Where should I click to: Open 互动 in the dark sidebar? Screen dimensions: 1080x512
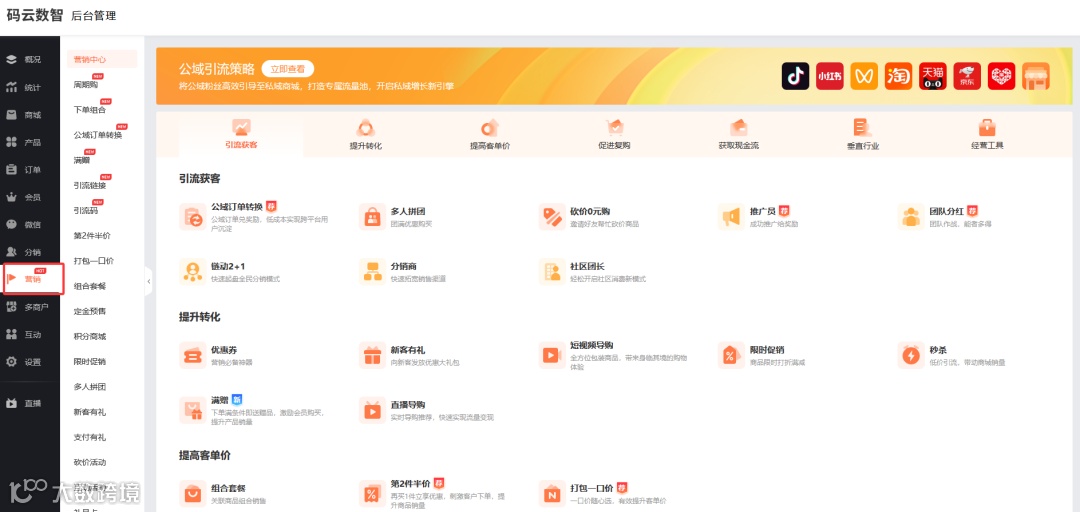point(23,334)
